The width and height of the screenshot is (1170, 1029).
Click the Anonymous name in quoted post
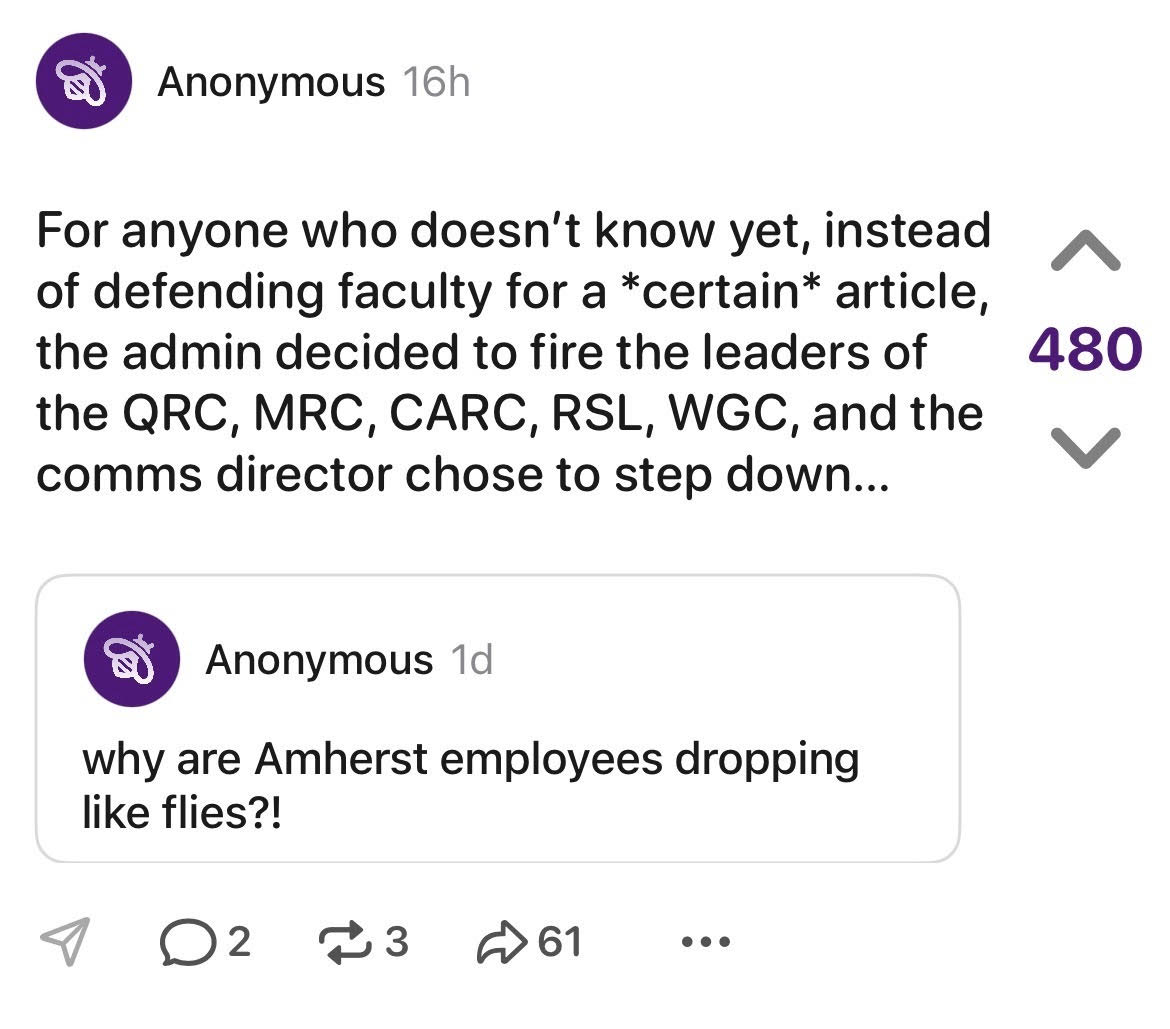coord(319,660)
